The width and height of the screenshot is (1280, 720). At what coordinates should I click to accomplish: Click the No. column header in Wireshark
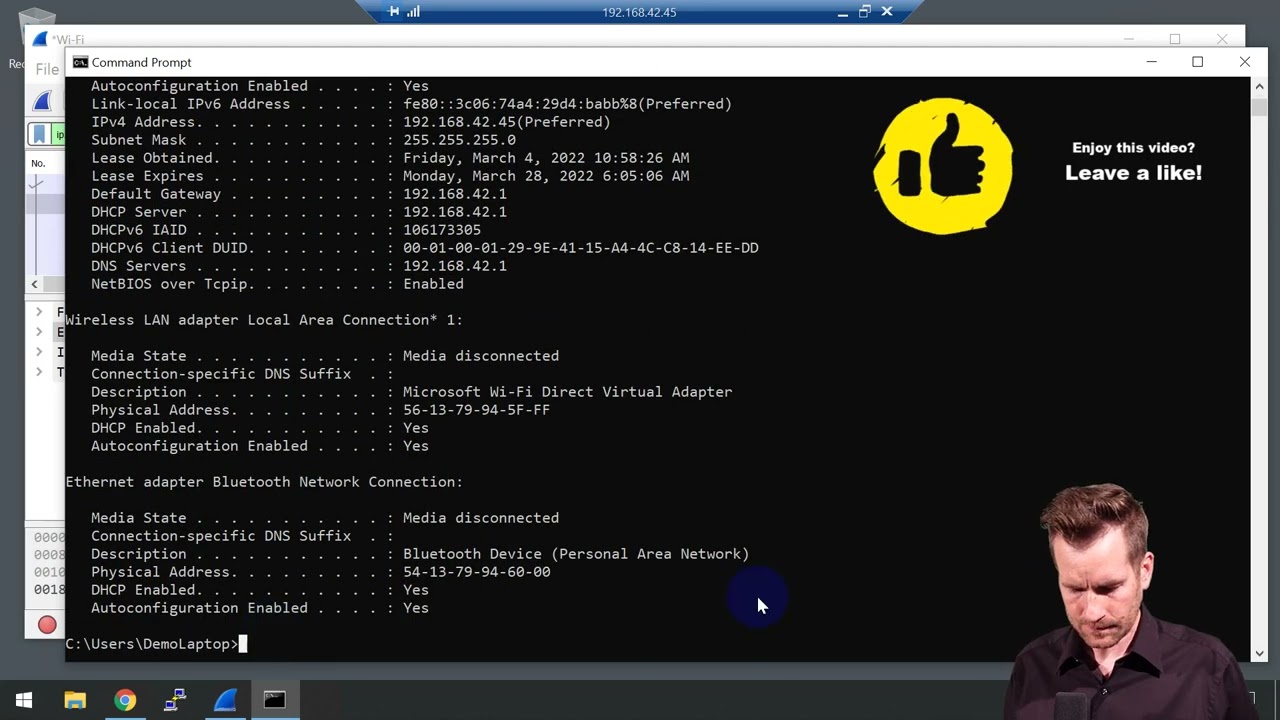coord(38,163)
